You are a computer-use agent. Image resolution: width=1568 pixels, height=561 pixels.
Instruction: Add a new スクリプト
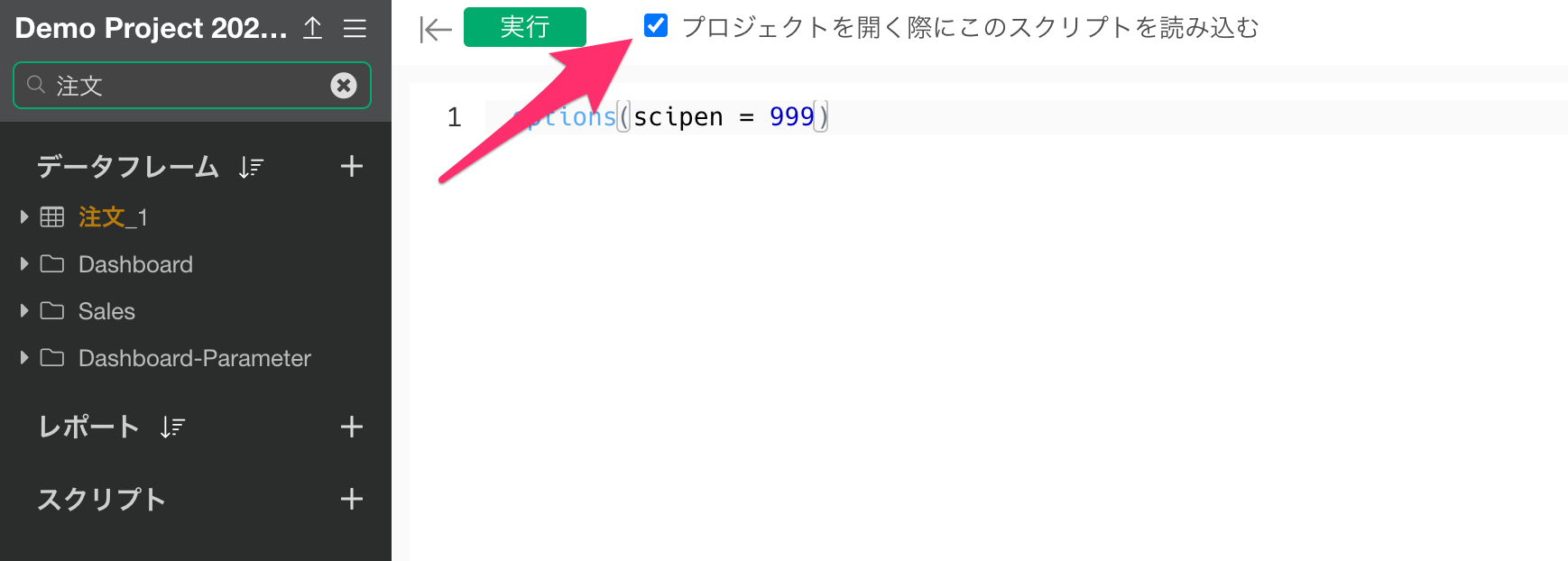pos(352,499)
